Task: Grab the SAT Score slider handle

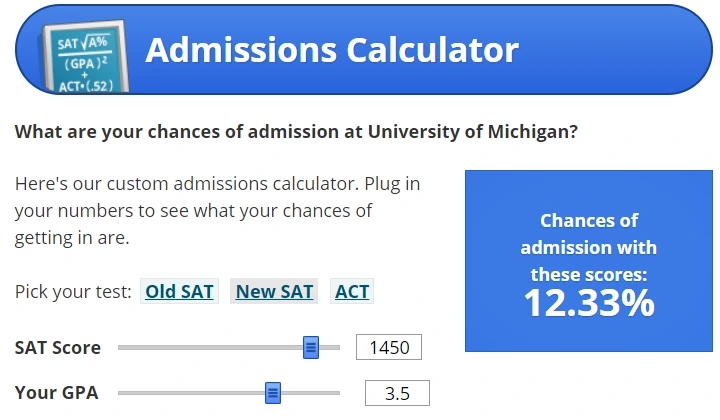Action: tap(310, 347)
